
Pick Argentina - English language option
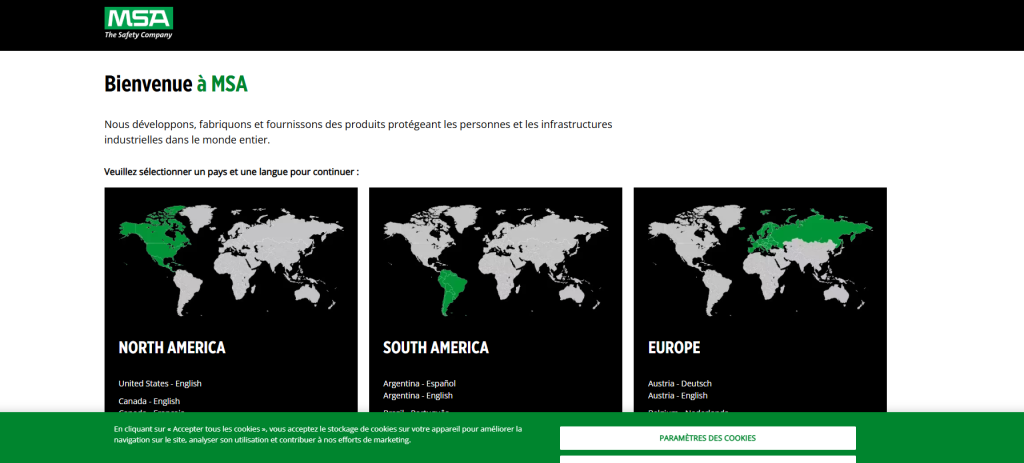coord(418,396)
